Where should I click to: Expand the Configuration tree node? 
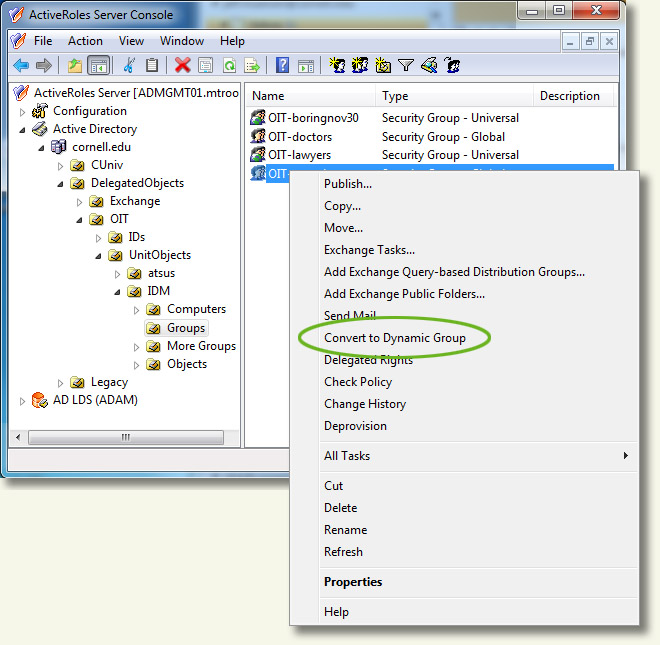click(x=22, y=112)
